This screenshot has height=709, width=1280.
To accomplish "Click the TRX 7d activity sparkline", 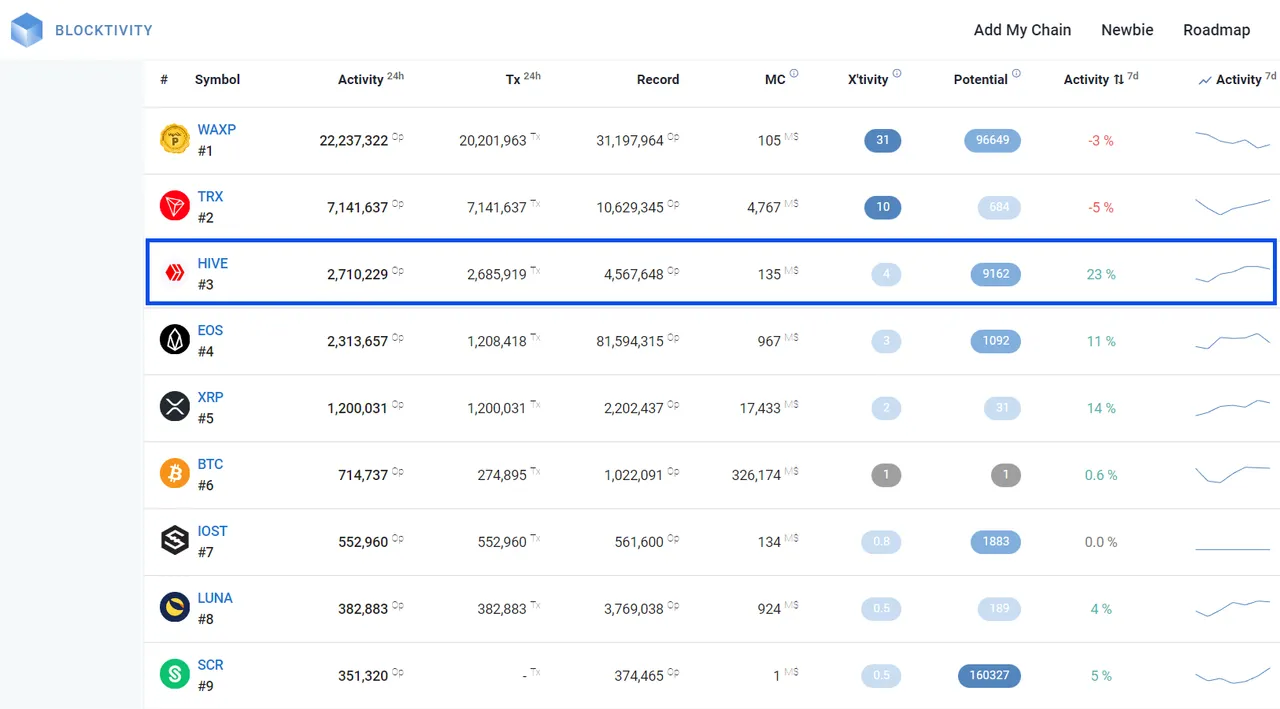I will (x=1232, y=206).
